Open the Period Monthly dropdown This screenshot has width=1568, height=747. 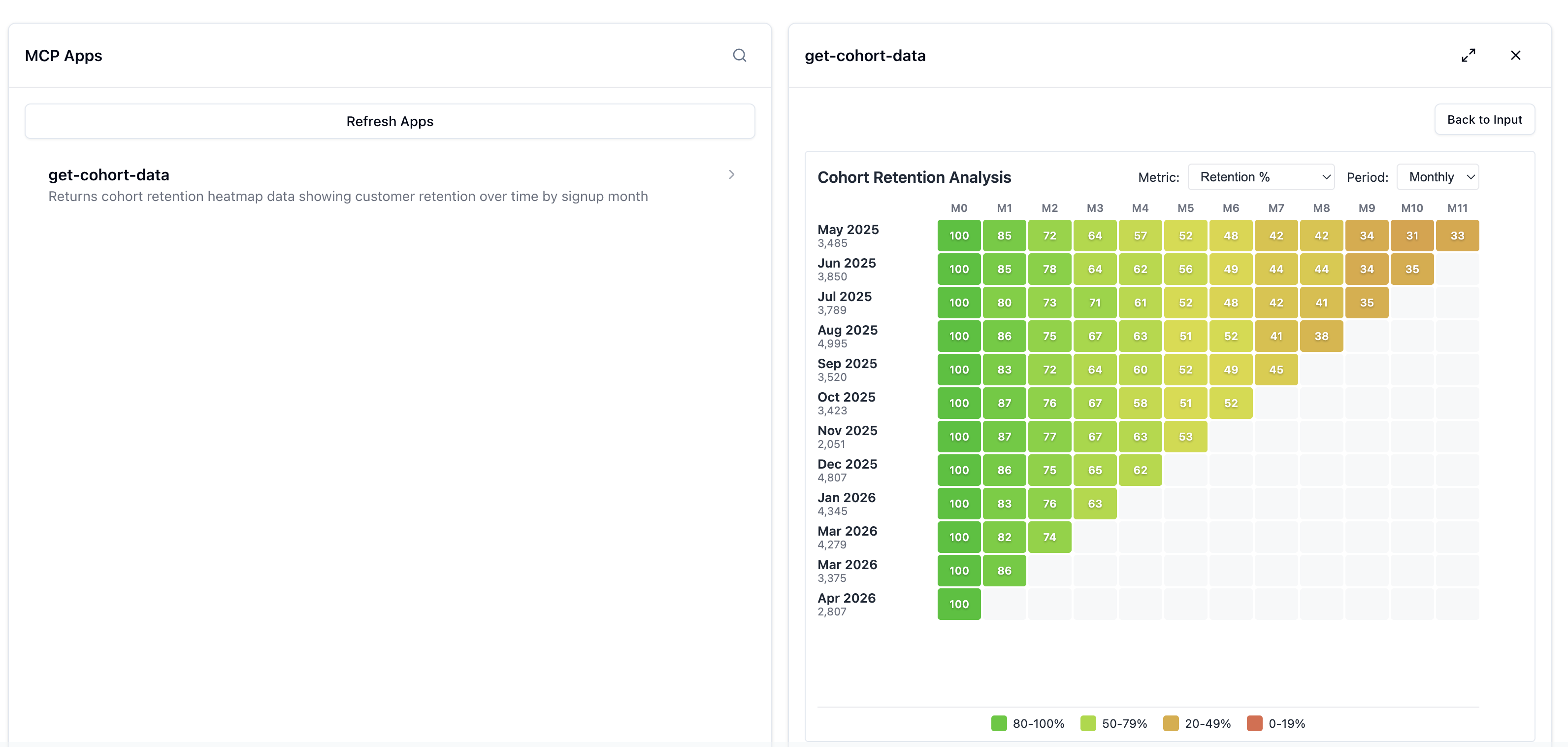[x=1437, y=177]
